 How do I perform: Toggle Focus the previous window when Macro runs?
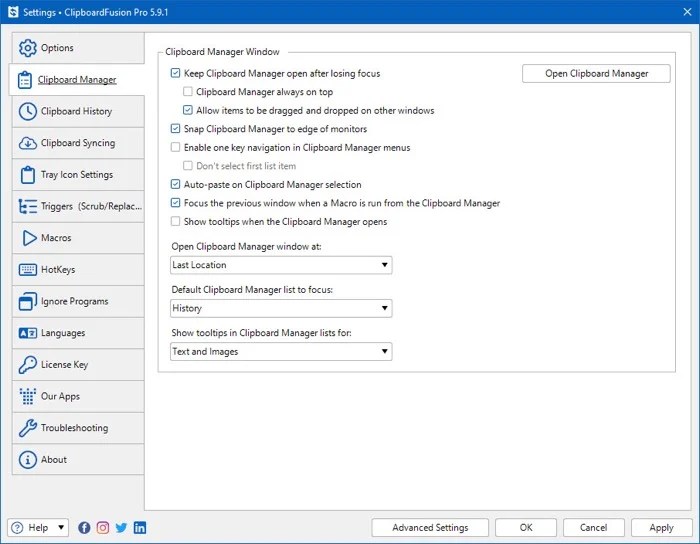tap(175, 203)
